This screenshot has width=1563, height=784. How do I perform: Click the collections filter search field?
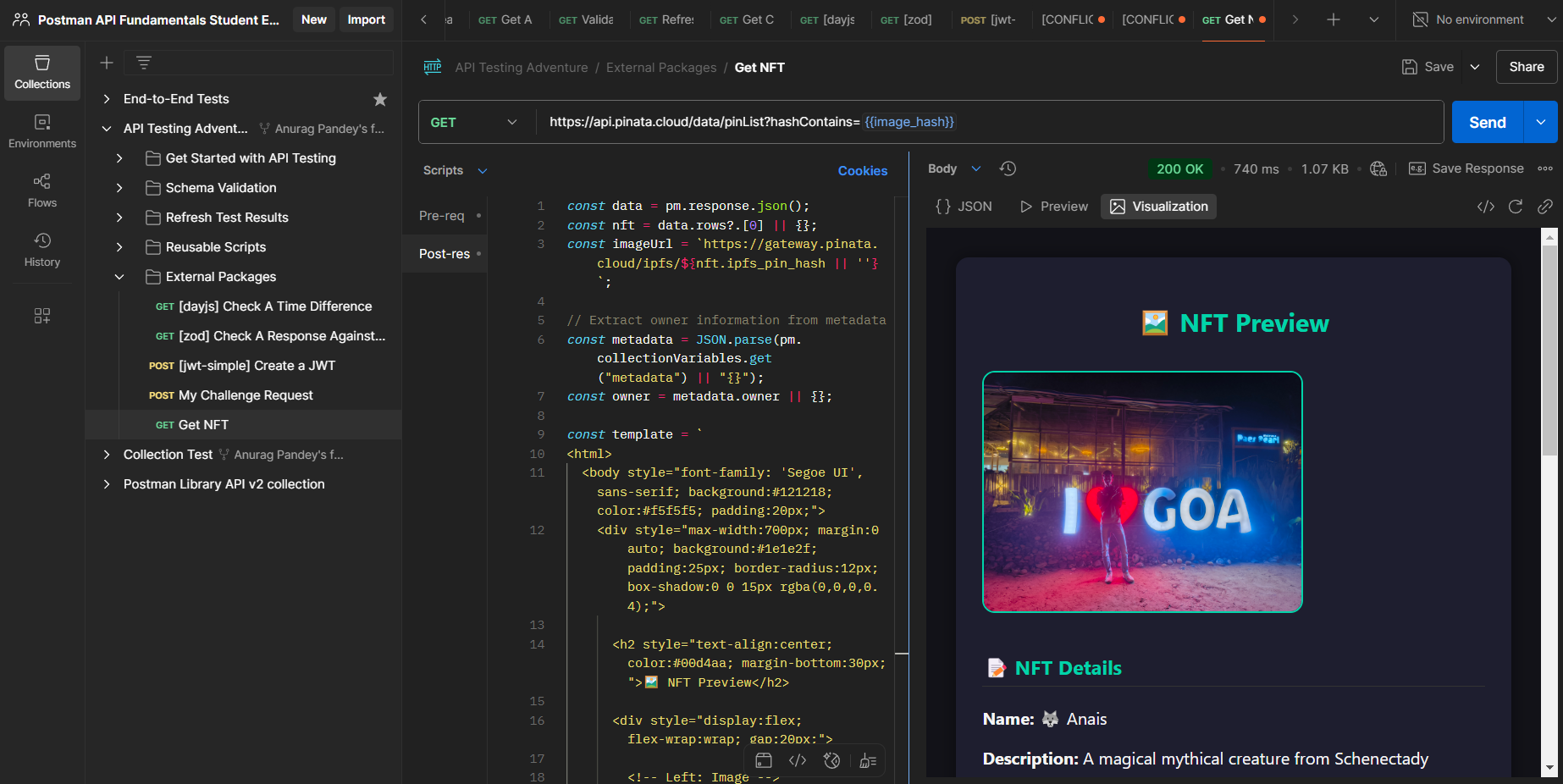tap(258, 63)
